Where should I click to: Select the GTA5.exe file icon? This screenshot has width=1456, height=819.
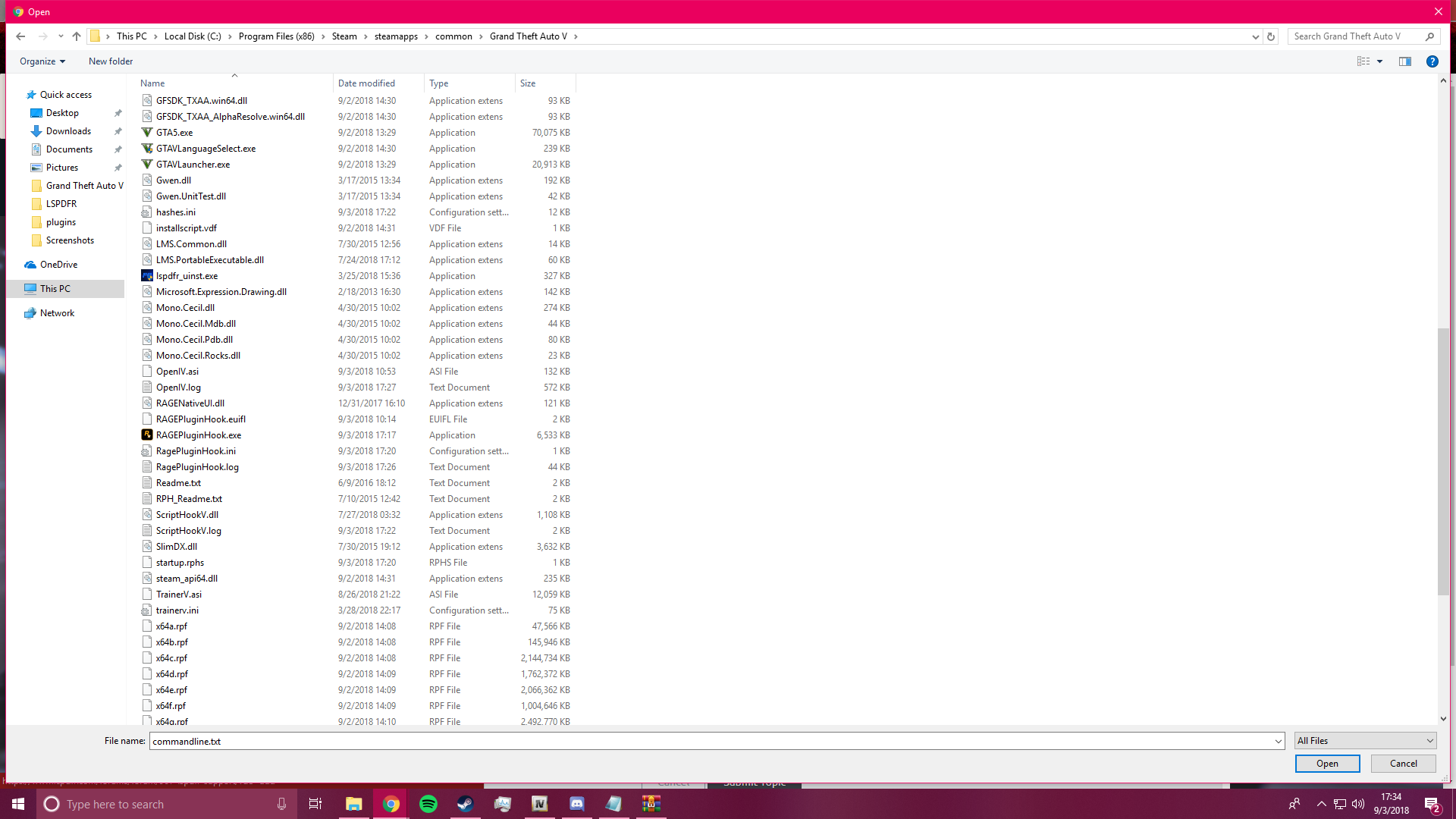[147, 133]
